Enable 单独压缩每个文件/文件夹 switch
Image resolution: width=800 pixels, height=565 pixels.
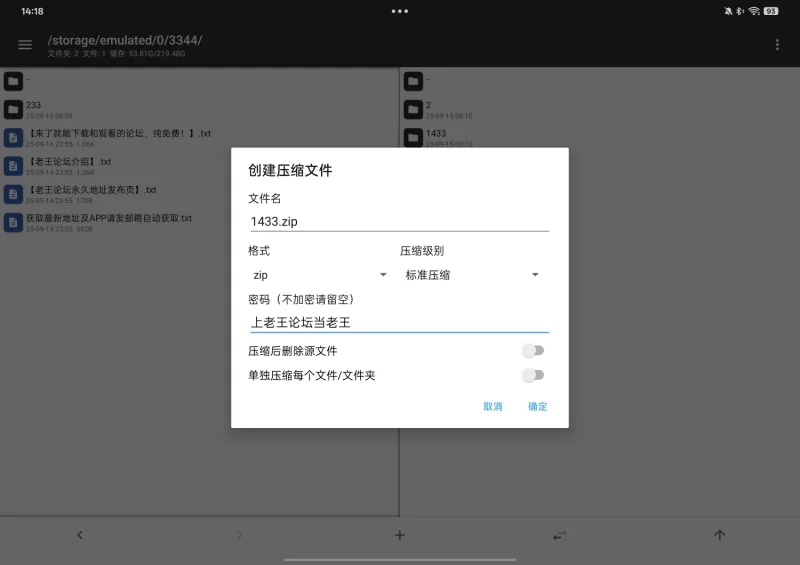coord(533,376)
